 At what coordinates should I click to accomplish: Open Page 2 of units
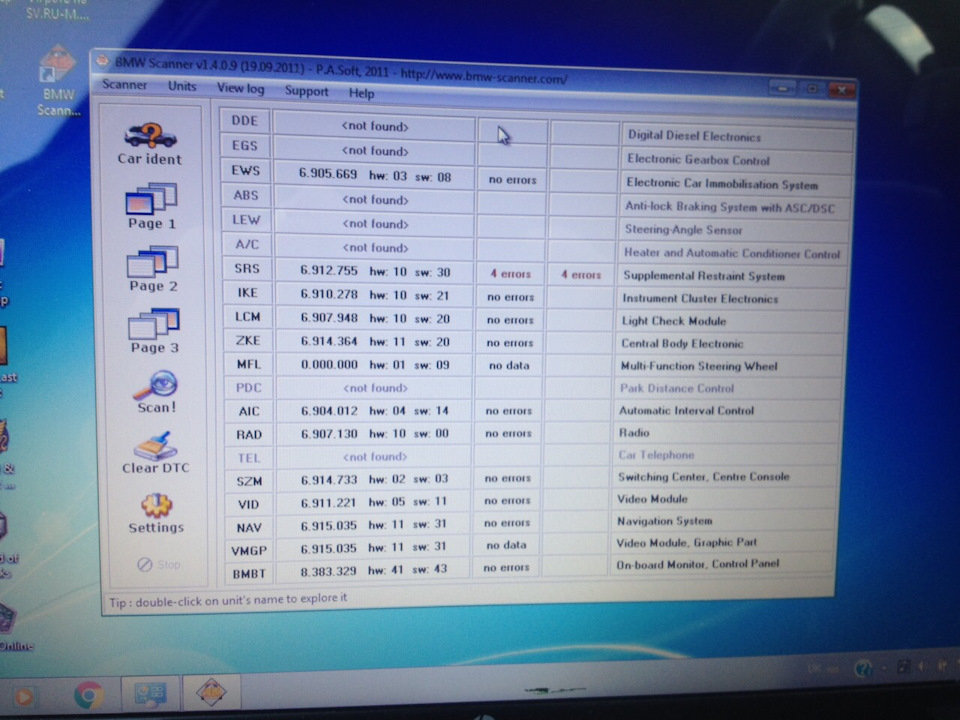(x=152, y=268)
